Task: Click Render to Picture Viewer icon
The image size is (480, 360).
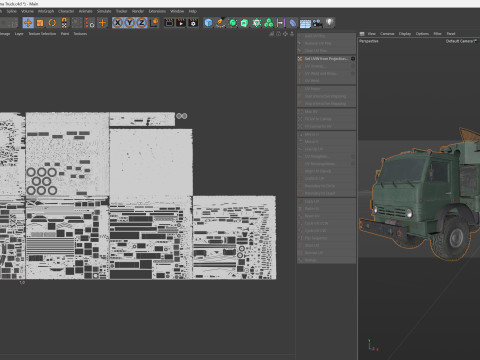Action: [181, 23]
